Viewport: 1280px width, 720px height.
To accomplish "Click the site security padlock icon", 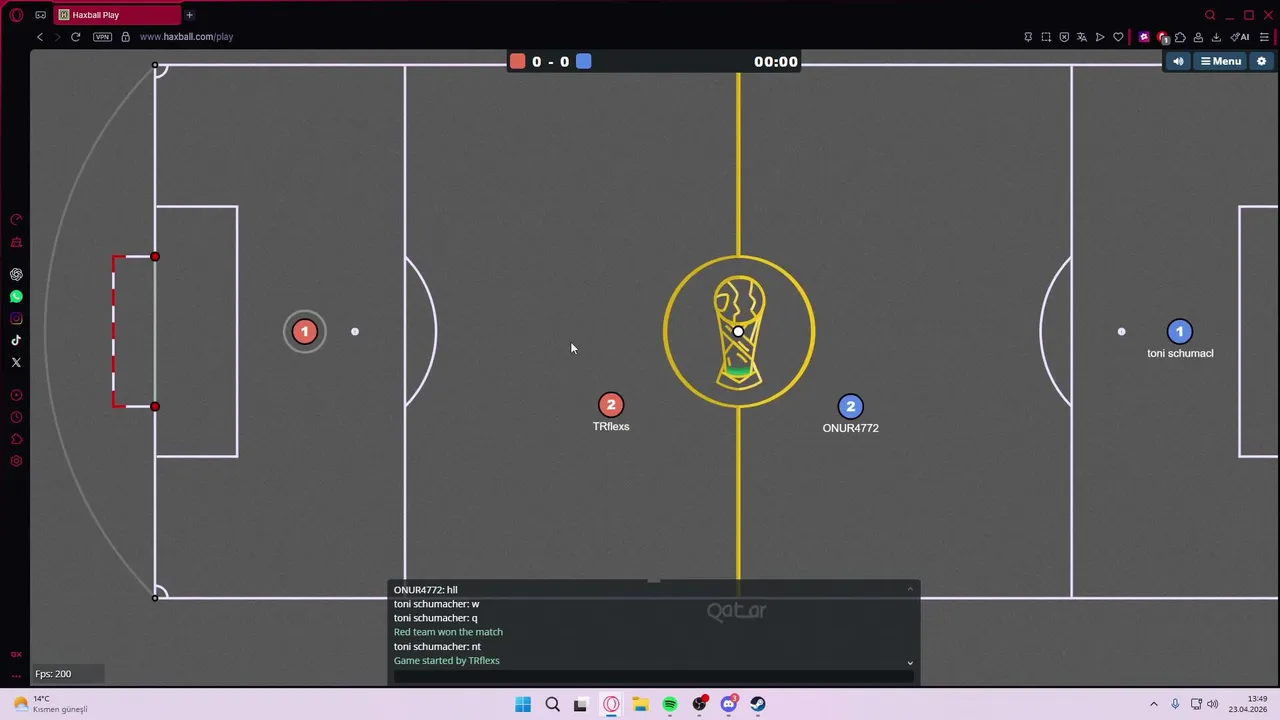I will click(x=125, y=37).
